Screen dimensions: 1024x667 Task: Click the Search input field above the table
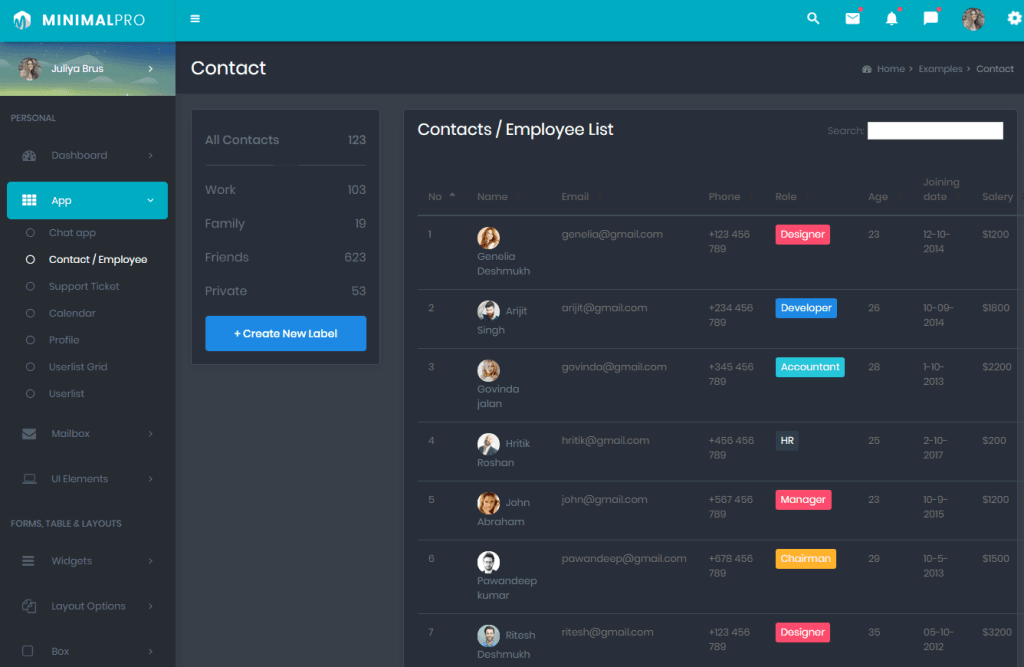coord(935,130)
